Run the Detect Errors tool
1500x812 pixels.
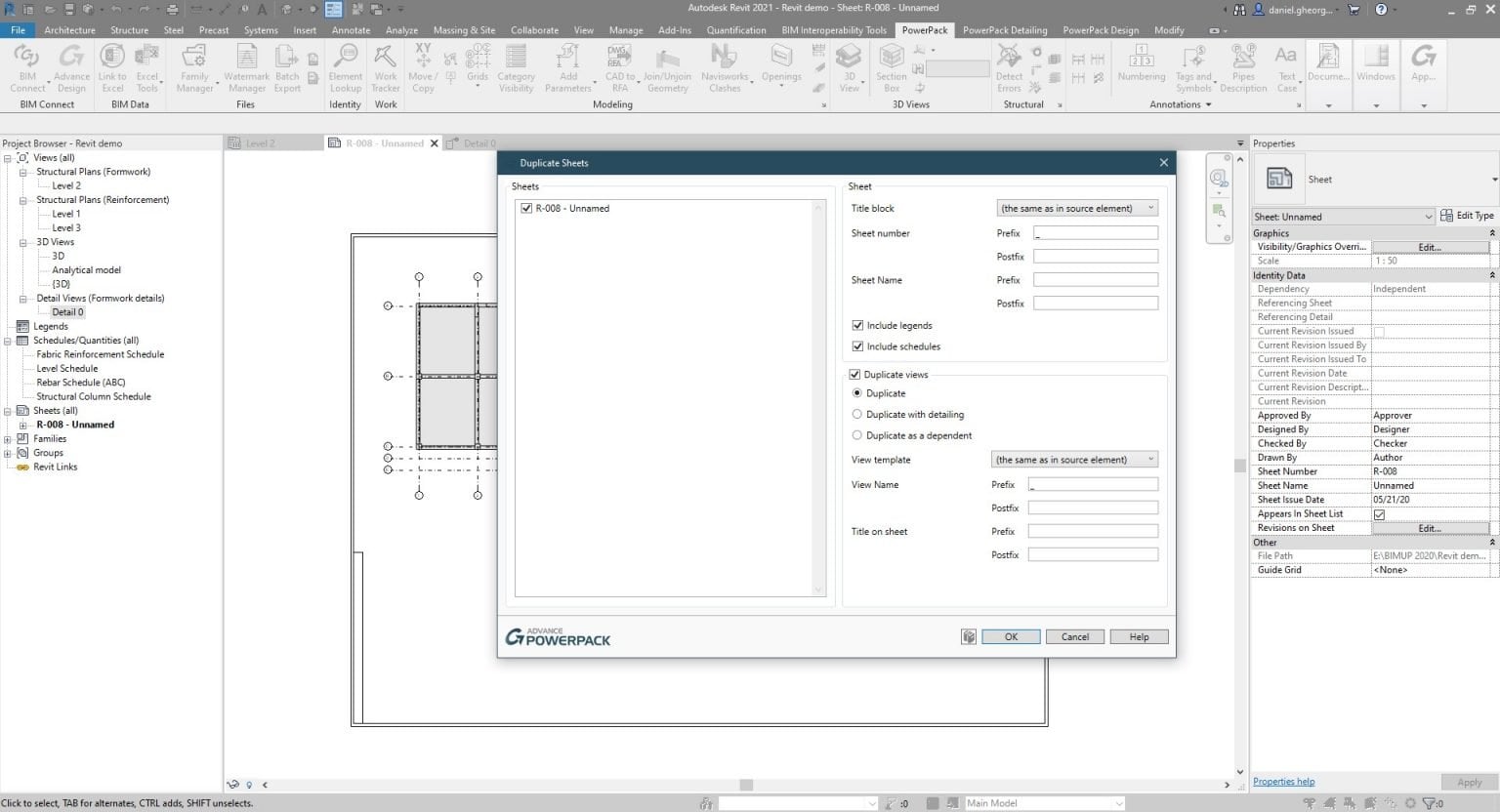point(1008,65)
